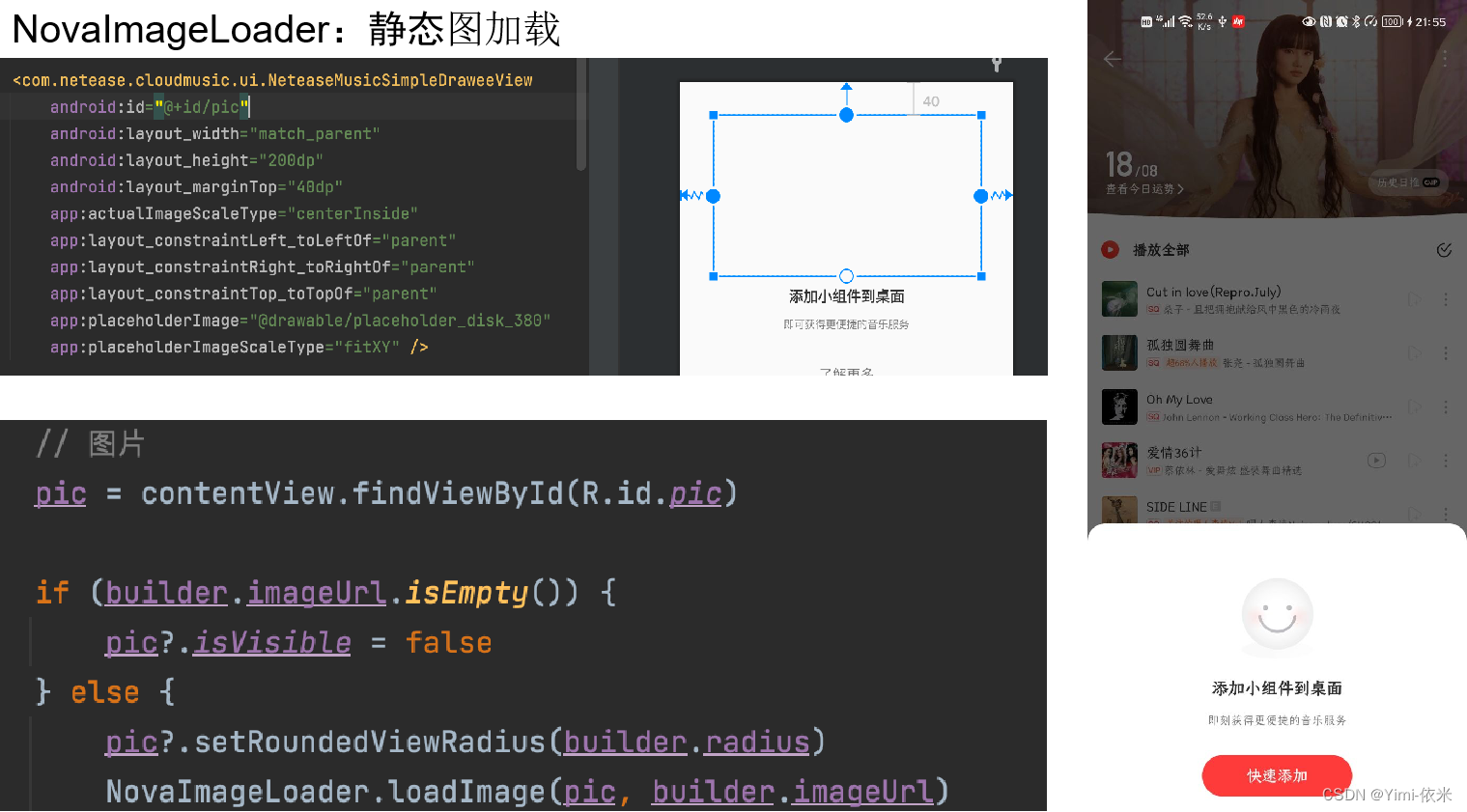Tap the Cut in love(Repro.July) song title
1467x812 pixels.
click(1214, 292)
